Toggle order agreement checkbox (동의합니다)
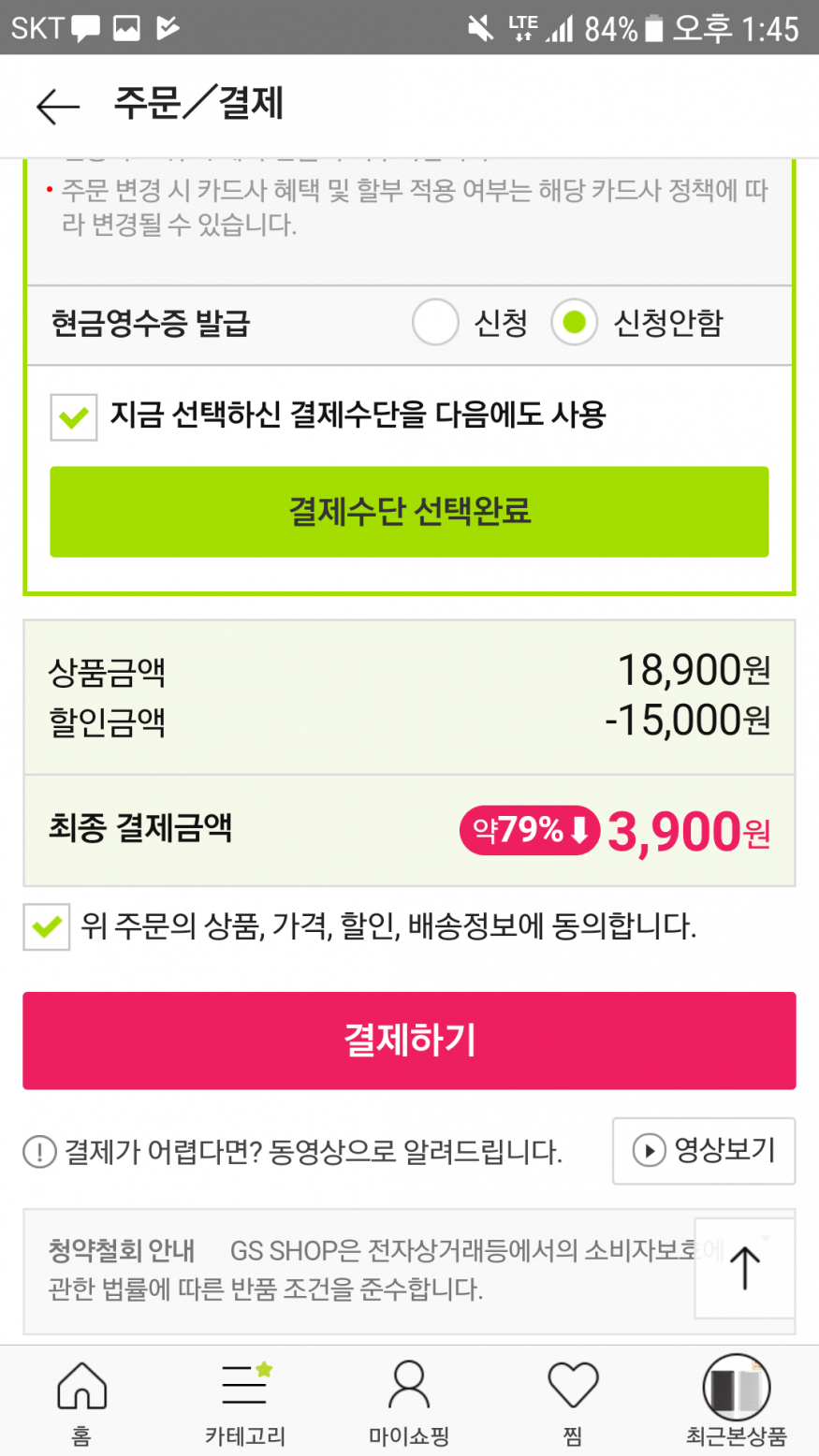The width and height of the screenshot is (819, 1456). click(x=47, y=927)
